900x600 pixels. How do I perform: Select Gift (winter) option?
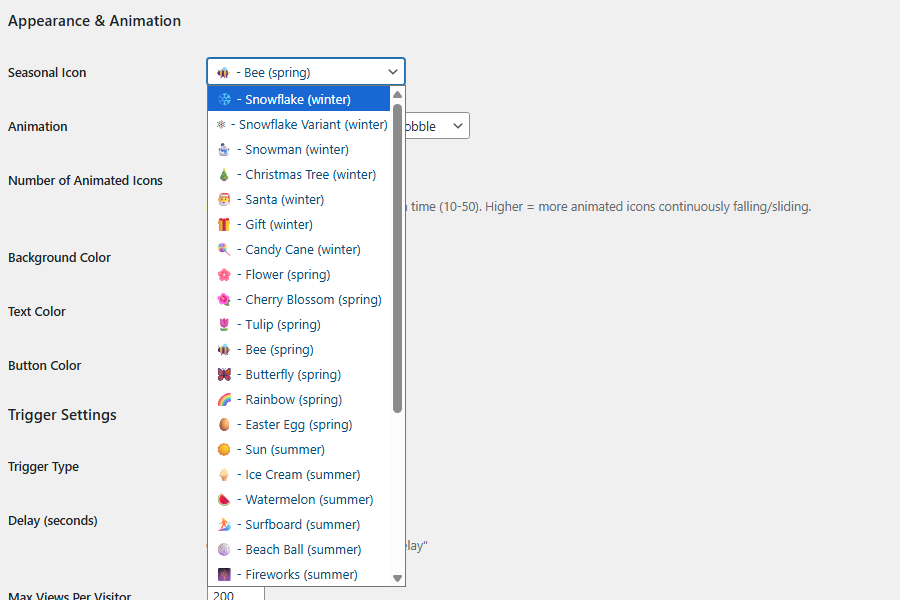click(298, 224)
